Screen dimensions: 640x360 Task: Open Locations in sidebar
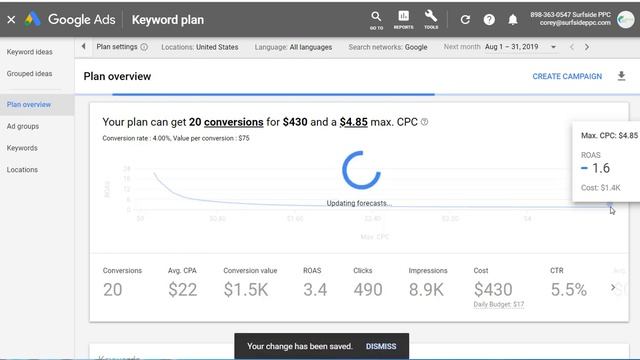click(22, 169)
